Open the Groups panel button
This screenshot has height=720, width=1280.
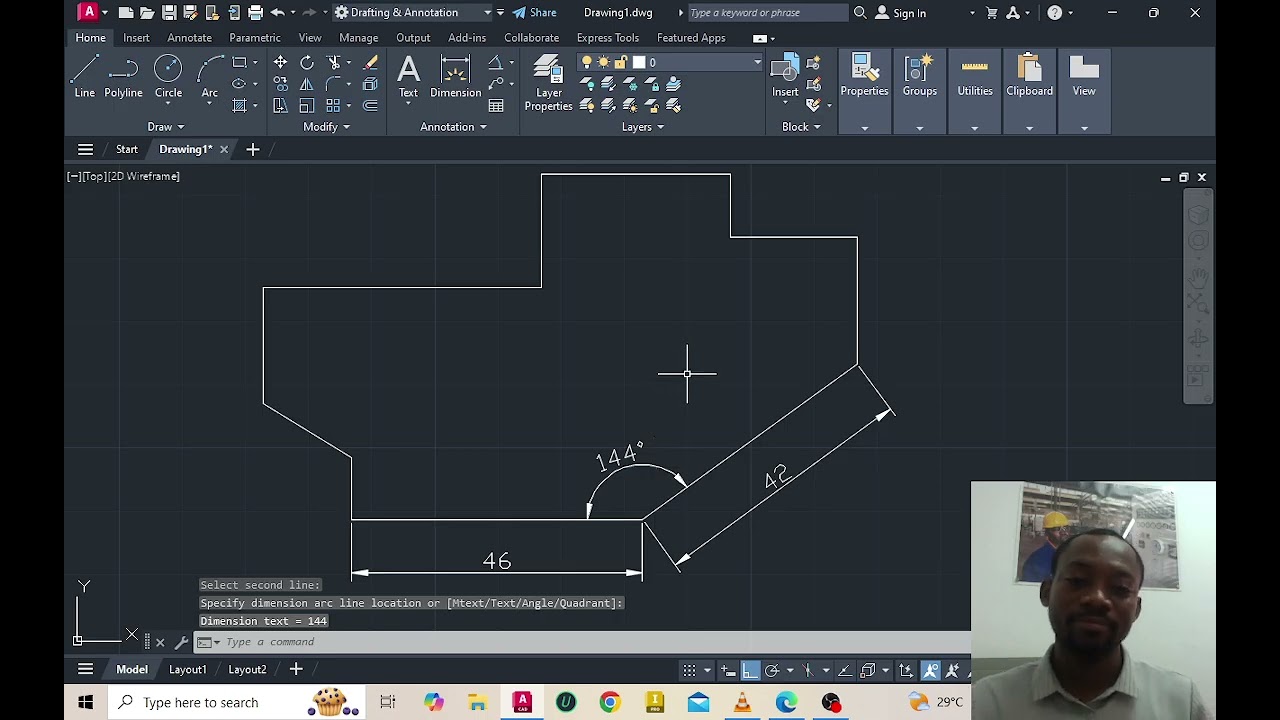pyautogui.click(x=920, y=91)
